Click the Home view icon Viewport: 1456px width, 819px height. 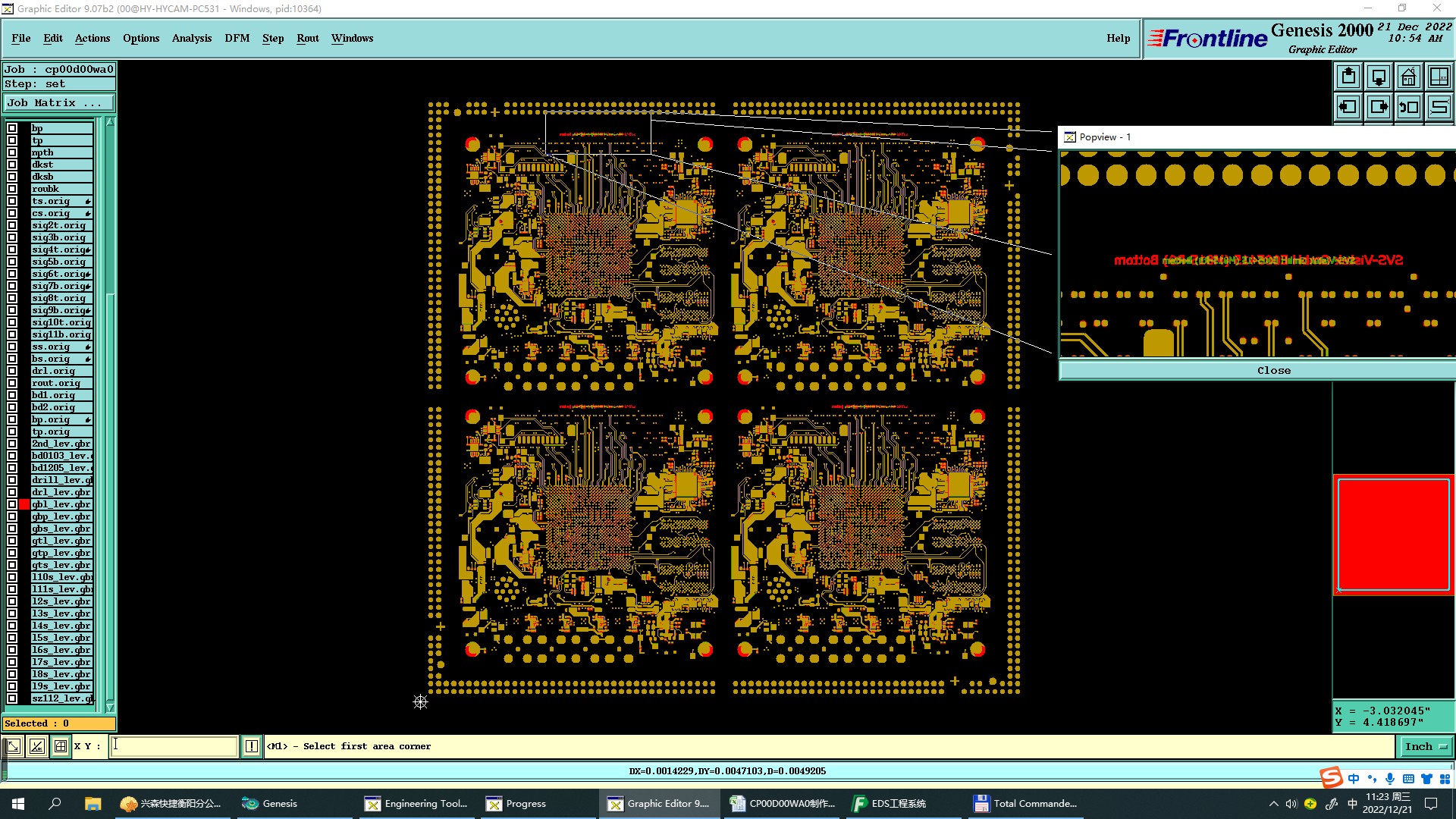(x=1409, y=77)
